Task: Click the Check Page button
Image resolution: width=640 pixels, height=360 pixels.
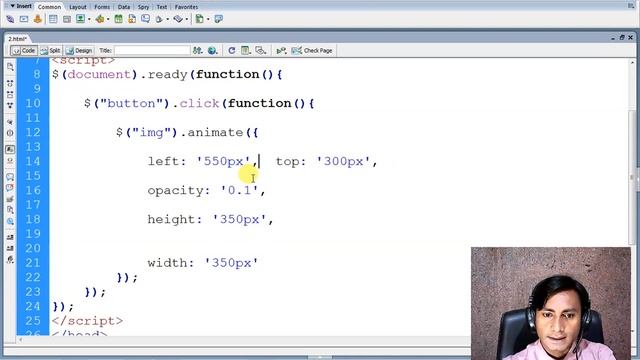Action: pos(312,51)
